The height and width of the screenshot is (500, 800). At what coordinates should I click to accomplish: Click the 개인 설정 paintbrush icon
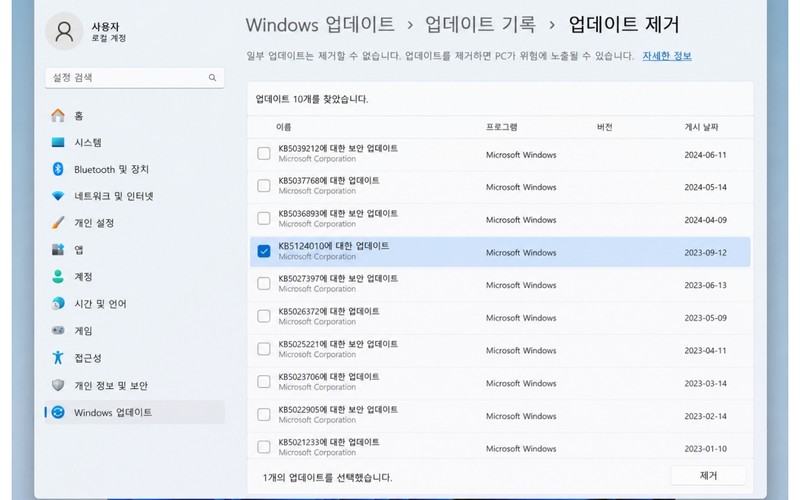pos(58,222)
